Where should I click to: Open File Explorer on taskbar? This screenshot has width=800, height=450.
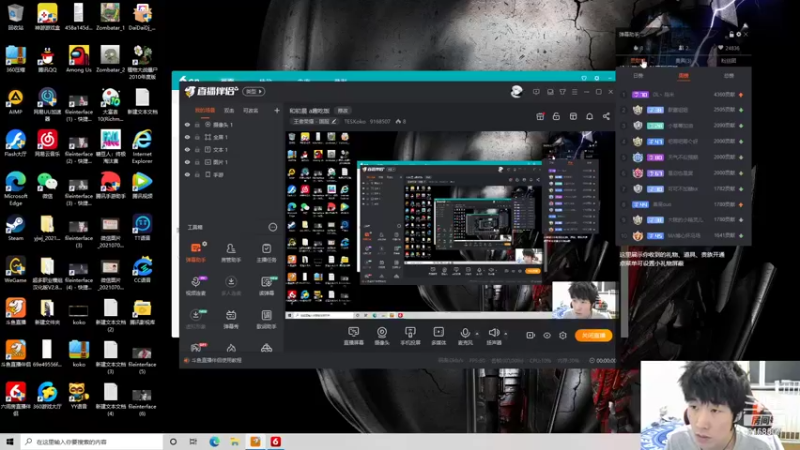pyautogui.click(x=235, y=441)
